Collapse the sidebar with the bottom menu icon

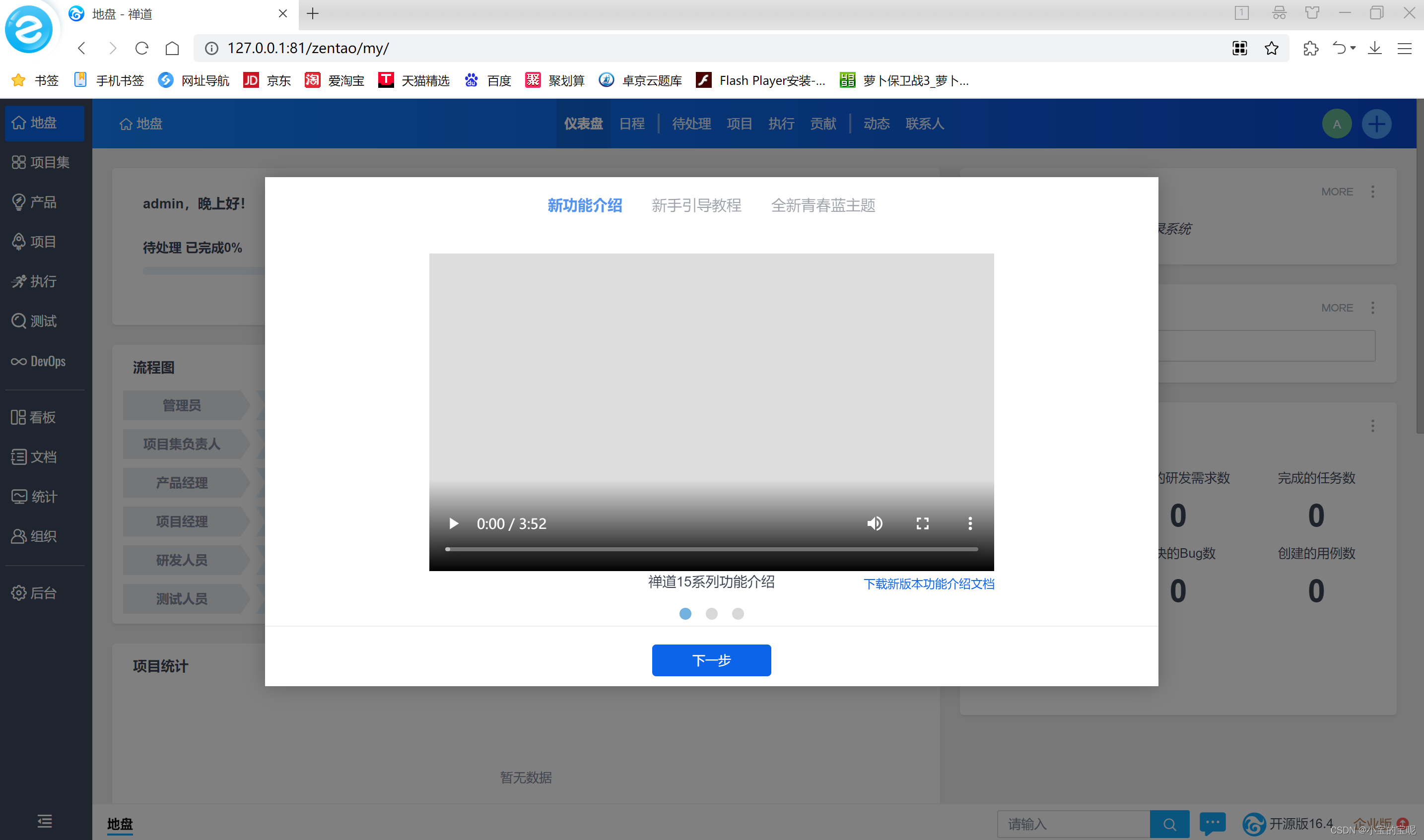click(45, 821)
